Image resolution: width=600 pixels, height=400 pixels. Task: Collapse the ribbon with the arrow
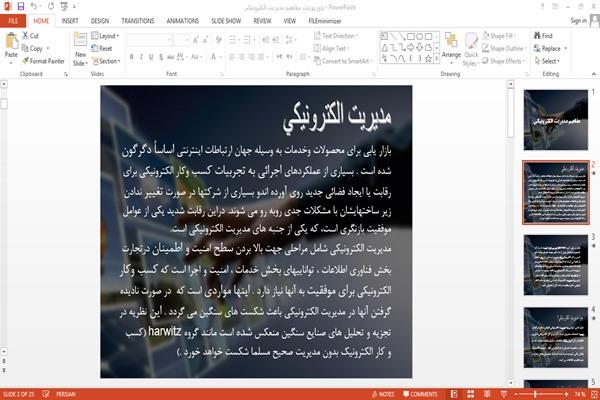[x=593, y=74]
